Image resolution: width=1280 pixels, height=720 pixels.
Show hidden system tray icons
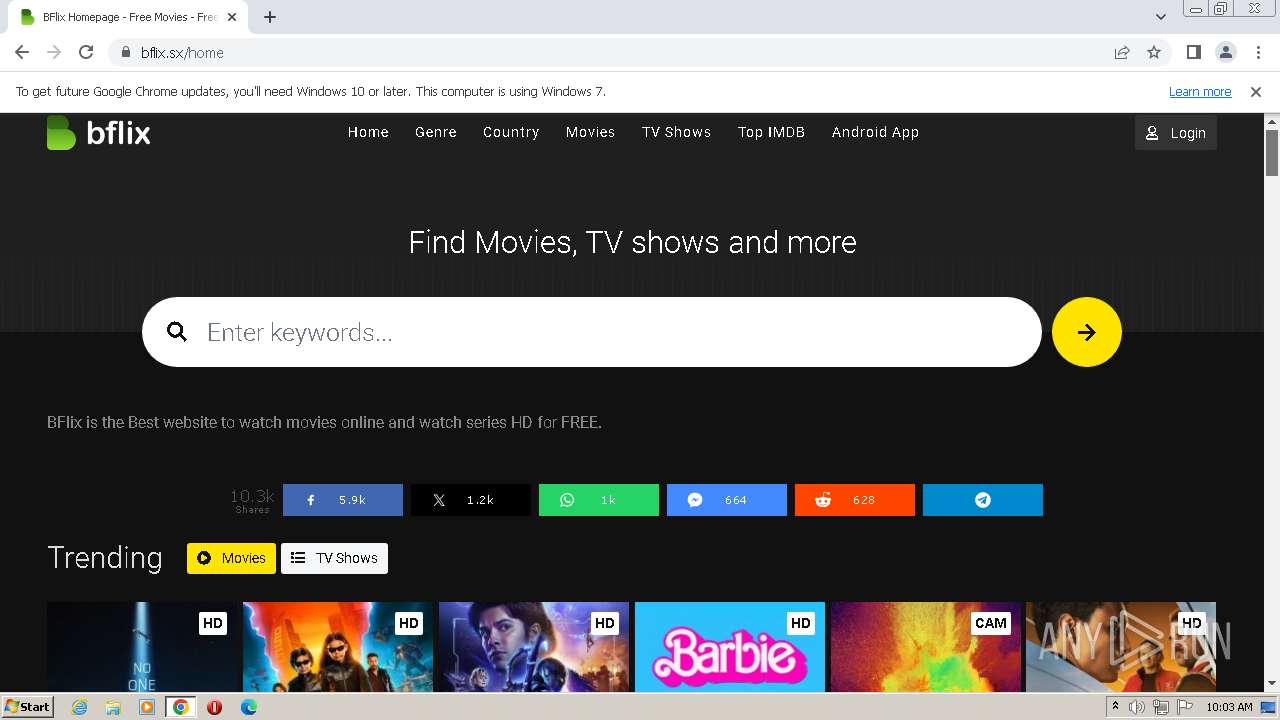pyautogui.click(x=1115, y=707)
